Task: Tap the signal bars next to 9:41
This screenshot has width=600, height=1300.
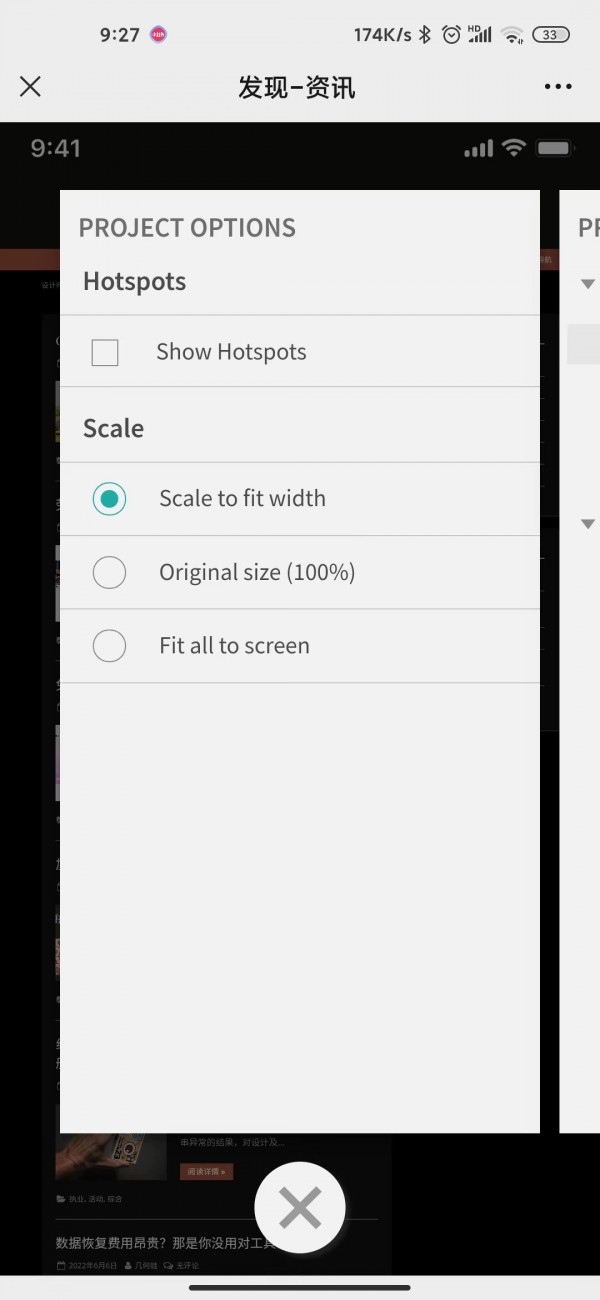Action: (479, 149)
